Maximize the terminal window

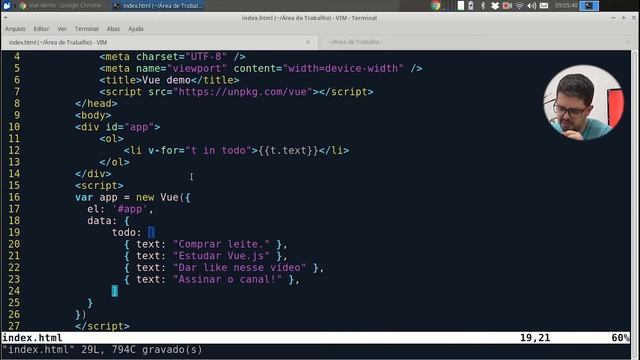[x=624, y=18]
